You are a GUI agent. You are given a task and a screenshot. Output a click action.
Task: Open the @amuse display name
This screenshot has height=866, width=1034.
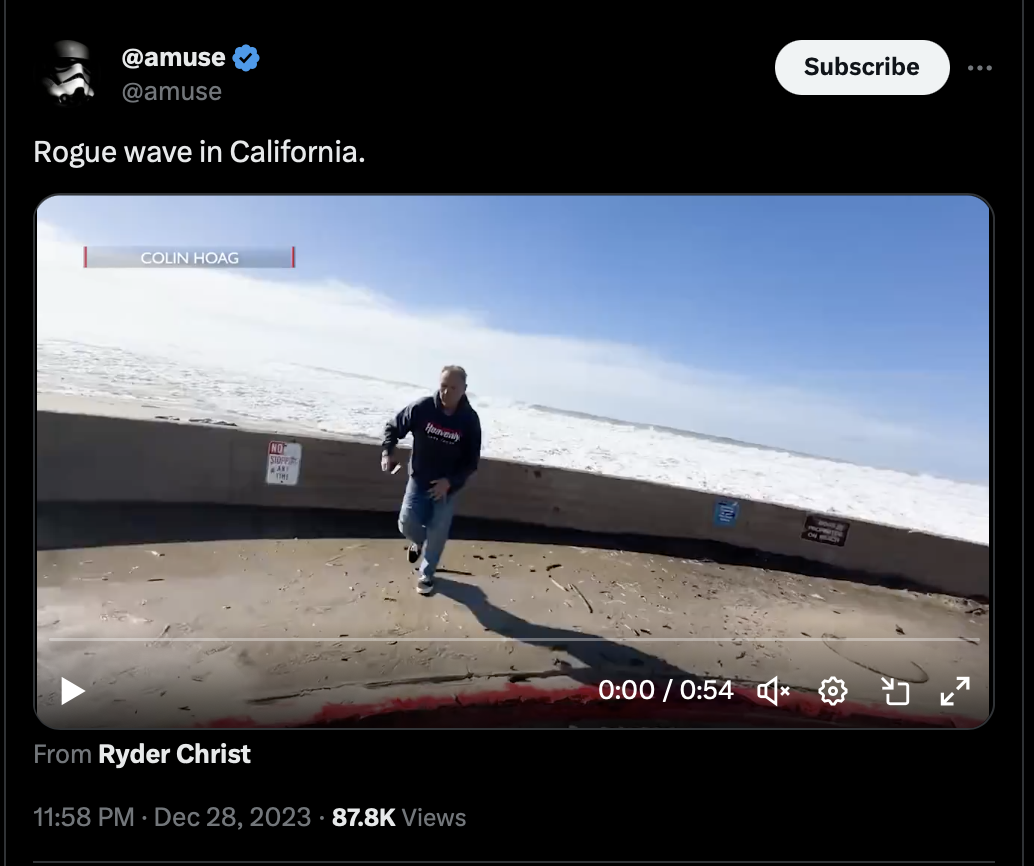coord(173,57)
